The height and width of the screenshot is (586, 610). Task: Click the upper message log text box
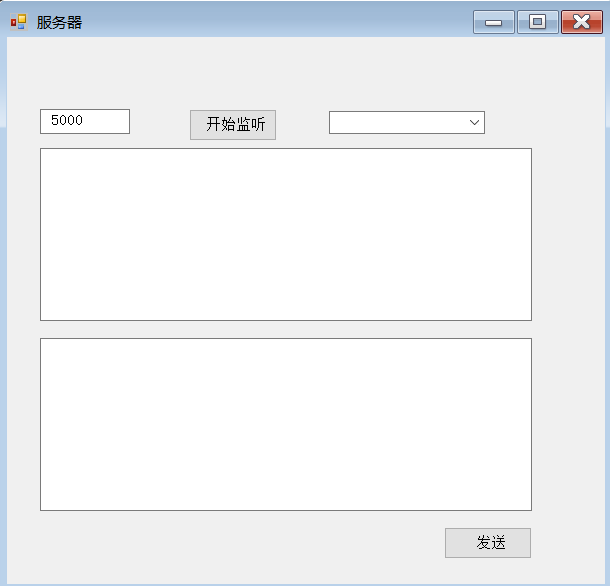pos(286,234)
